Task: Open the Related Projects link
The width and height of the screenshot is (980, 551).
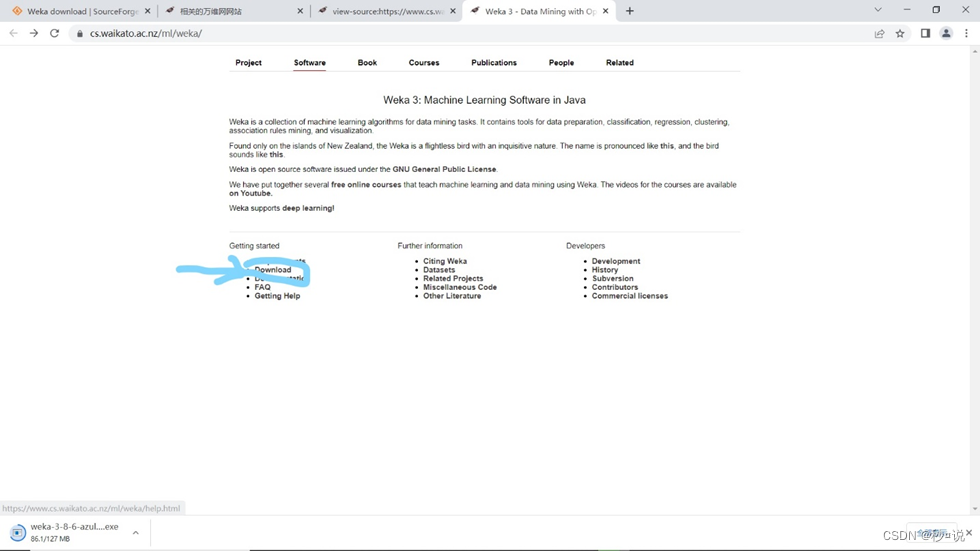Action: click(453, 279)
